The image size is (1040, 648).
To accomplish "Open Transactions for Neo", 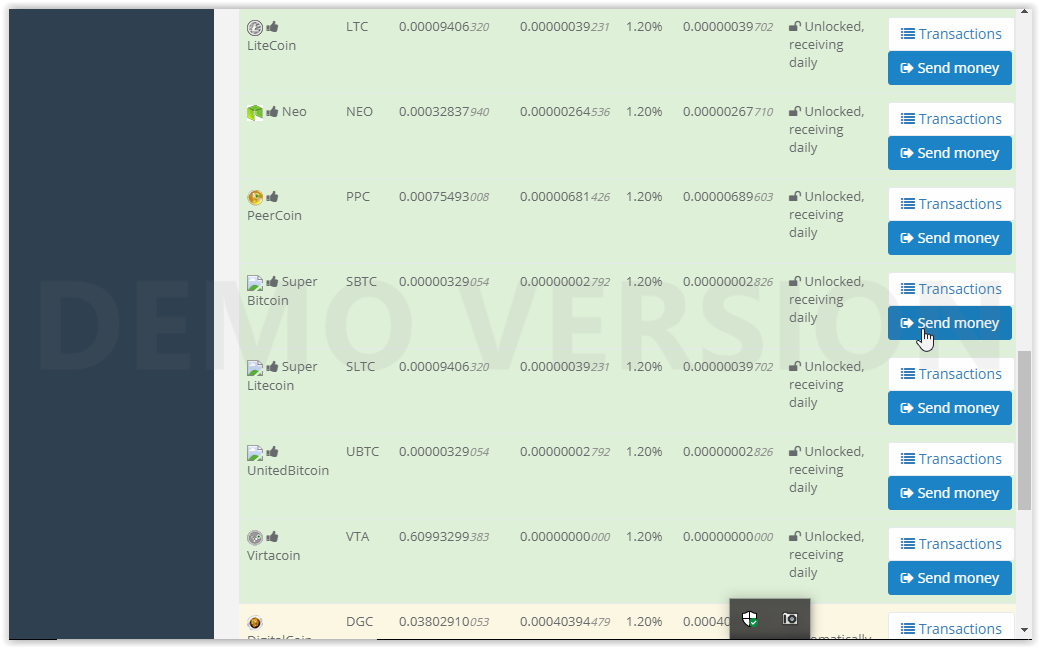I will (950, 119).
